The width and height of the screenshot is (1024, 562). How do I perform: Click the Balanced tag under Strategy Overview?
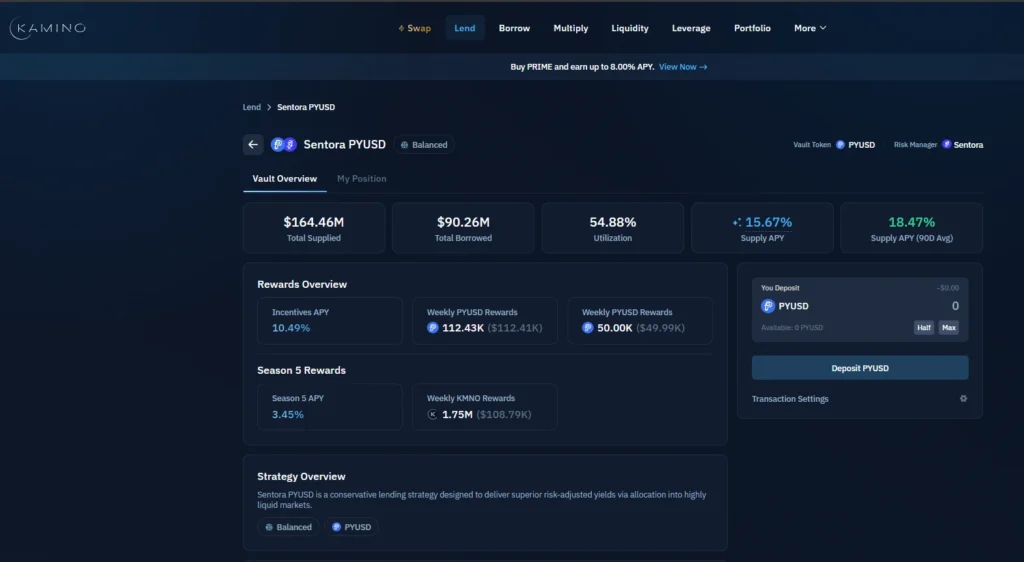click(x=288, y=527)
